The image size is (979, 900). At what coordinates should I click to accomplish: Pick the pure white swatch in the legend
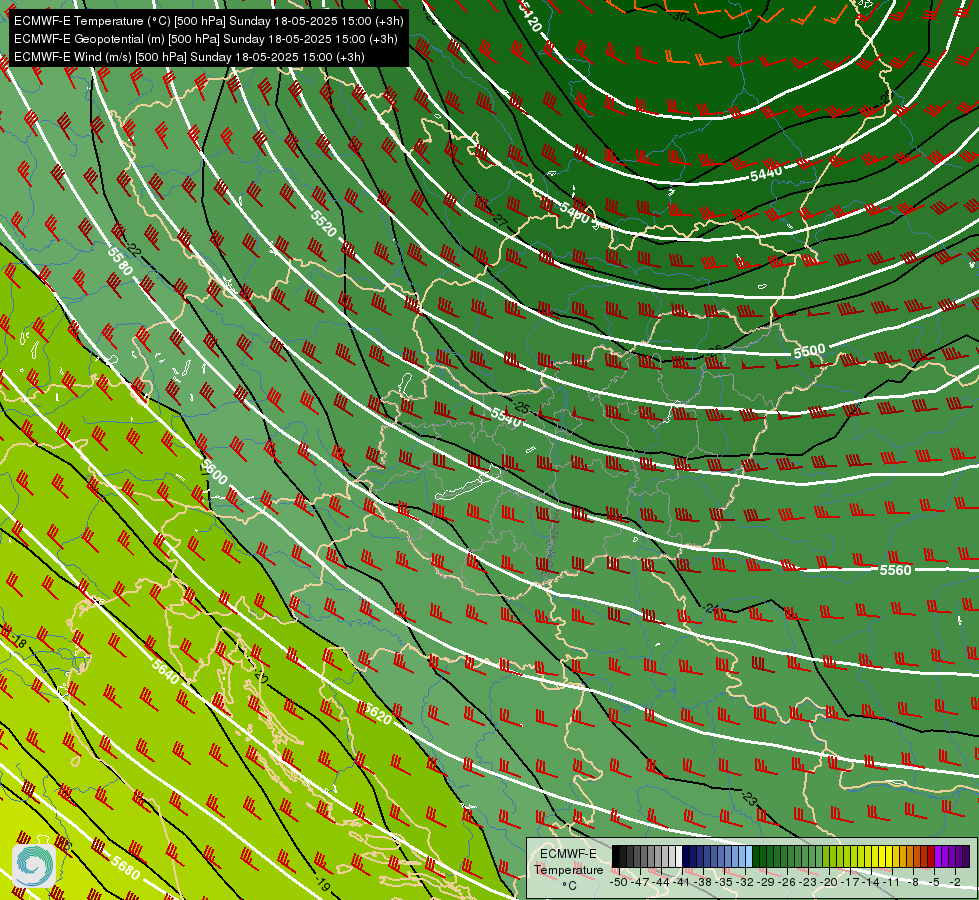tap(679, 856)
